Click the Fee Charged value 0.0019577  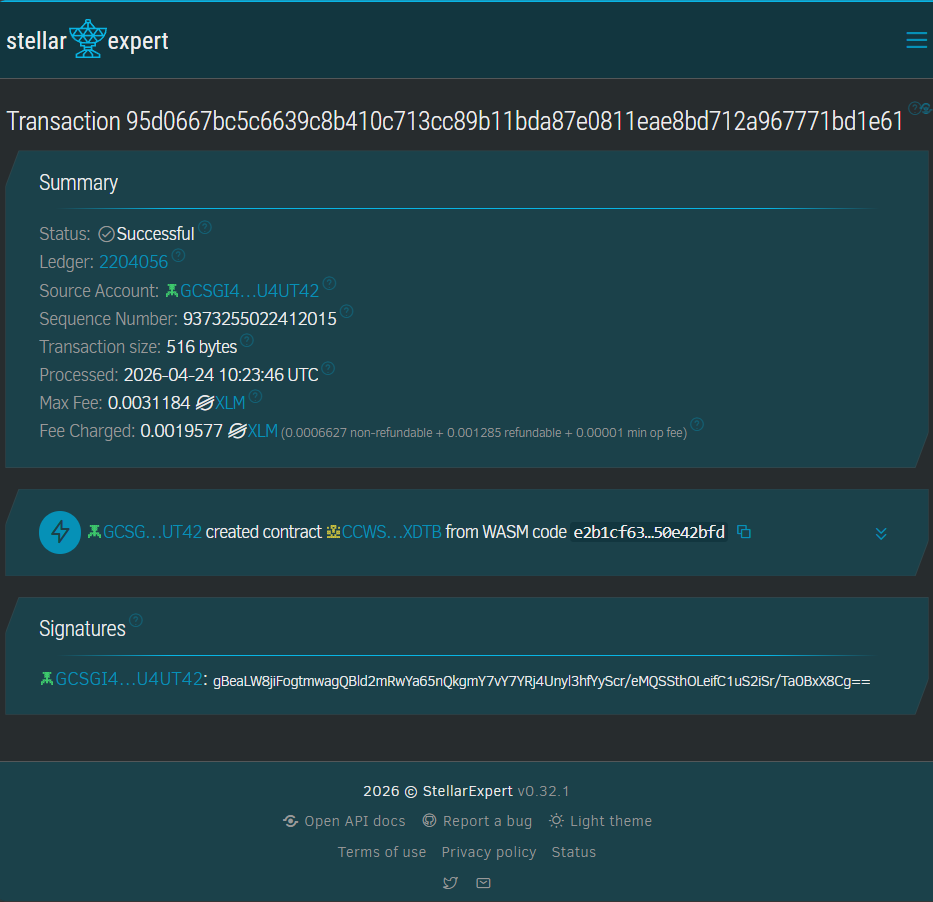[x=181, y=431]
